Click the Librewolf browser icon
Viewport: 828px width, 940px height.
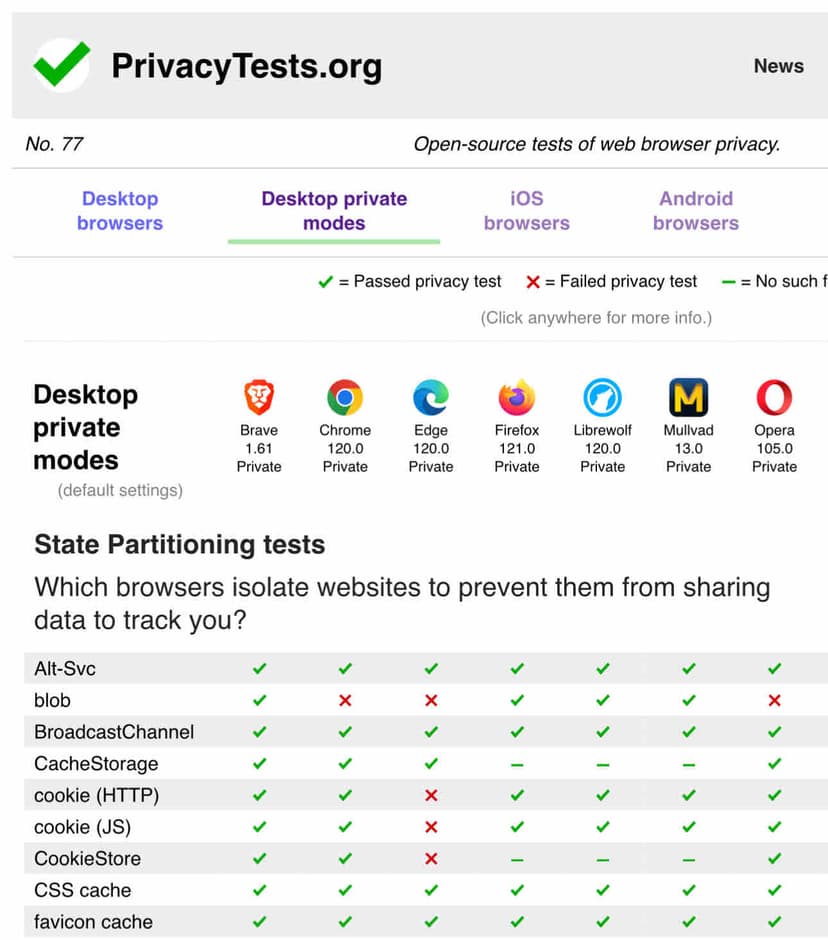coord(603,397)
